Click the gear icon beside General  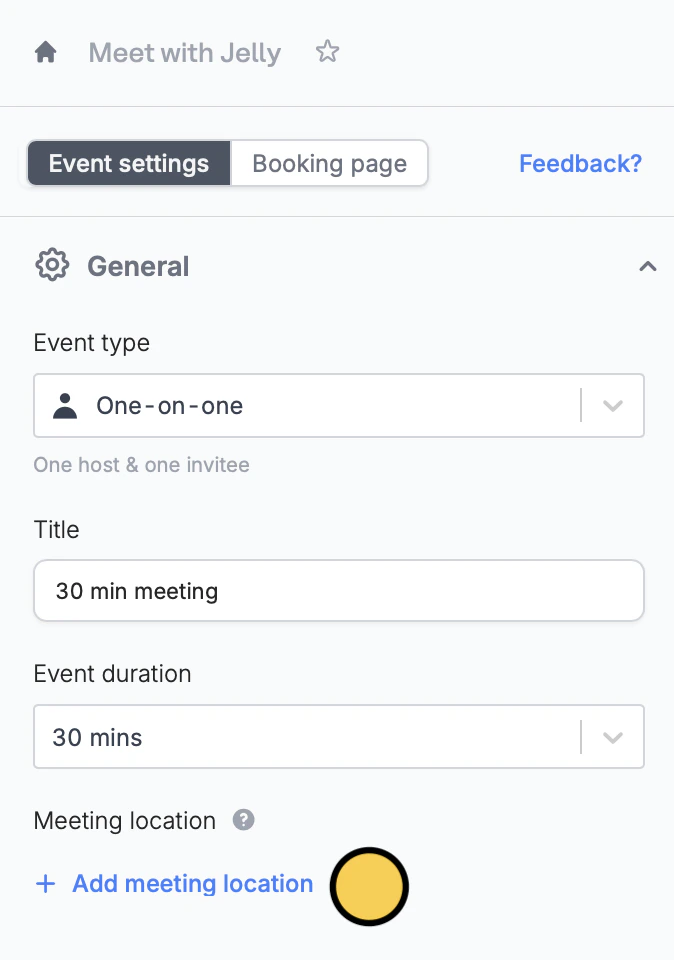(51, 265)
